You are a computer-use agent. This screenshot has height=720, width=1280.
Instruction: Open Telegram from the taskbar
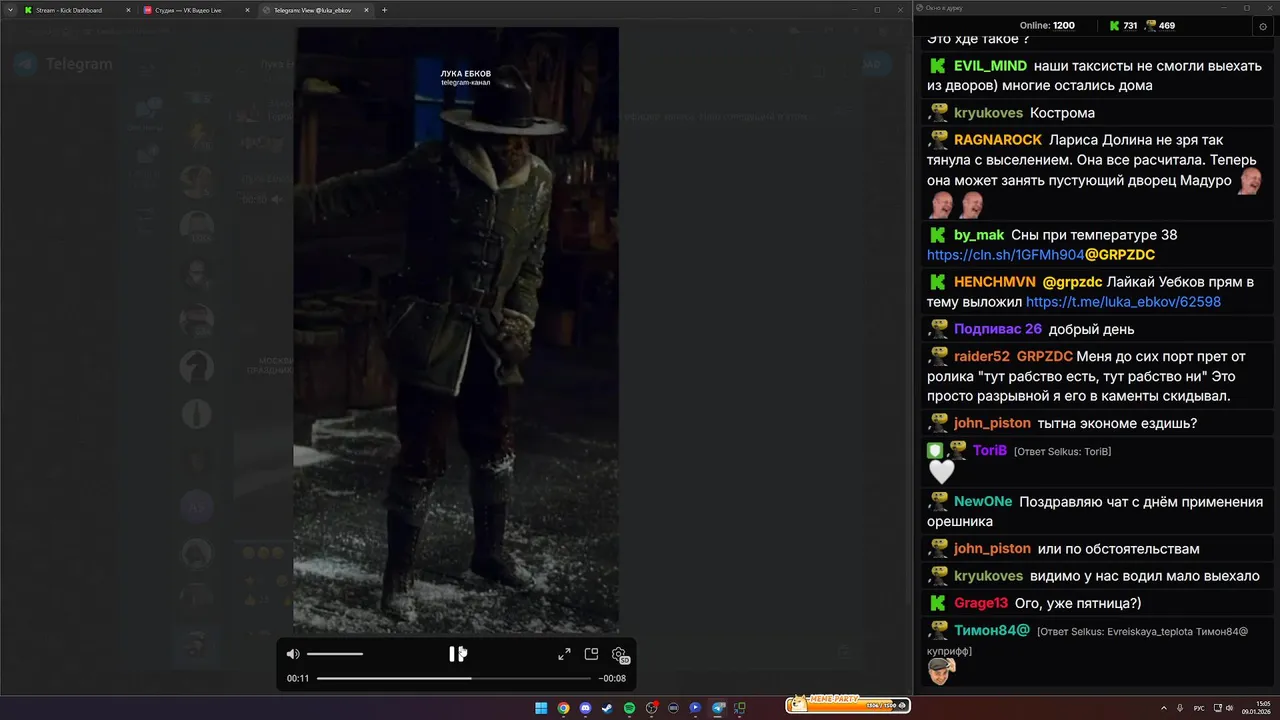tap(717, 708)
